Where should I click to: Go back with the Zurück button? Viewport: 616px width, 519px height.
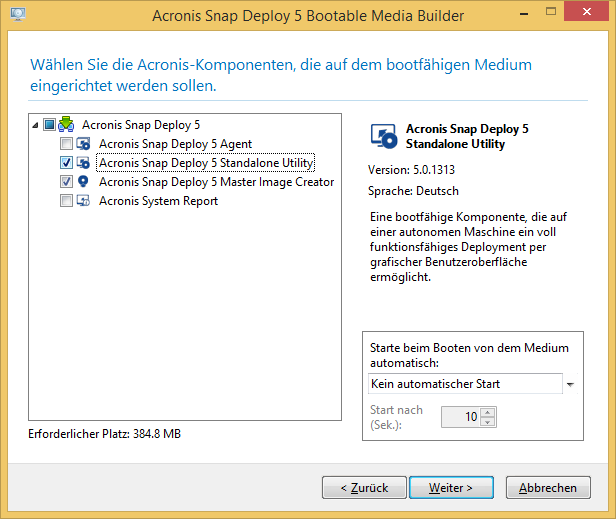364,488
